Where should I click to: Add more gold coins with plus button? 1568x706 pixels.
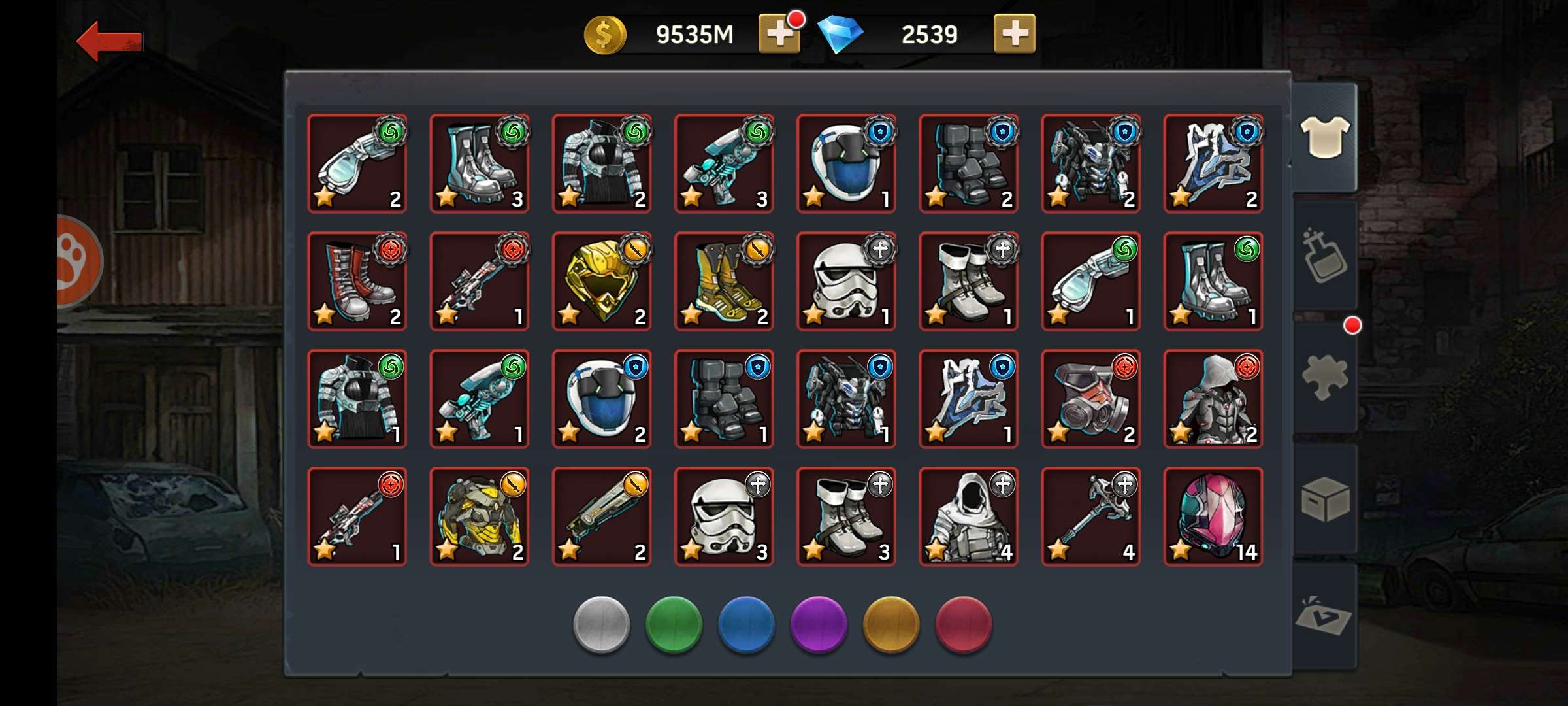click(779, 34)
